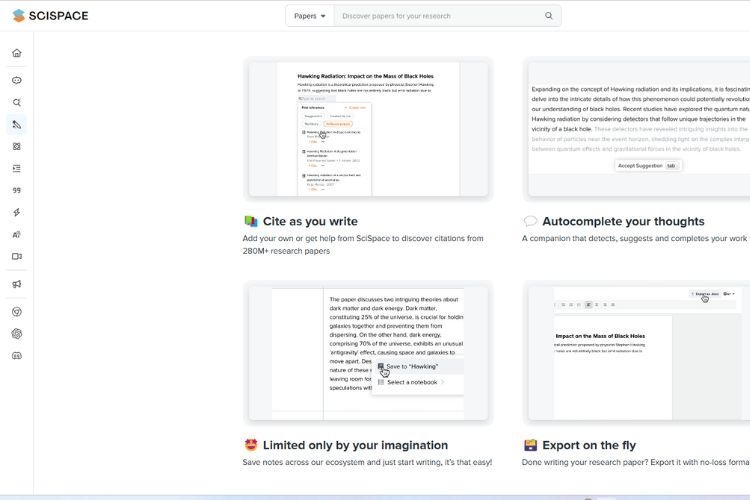Click the search magnifier button in search bar

[x=548, y=16]
